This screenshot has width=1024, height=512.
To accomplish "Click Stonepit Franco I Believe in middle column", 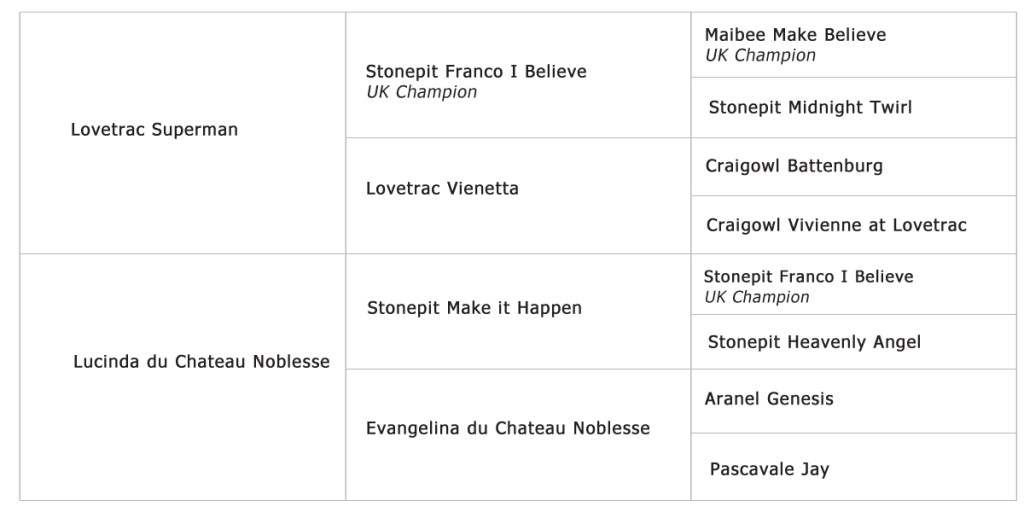I will point(476,72).
